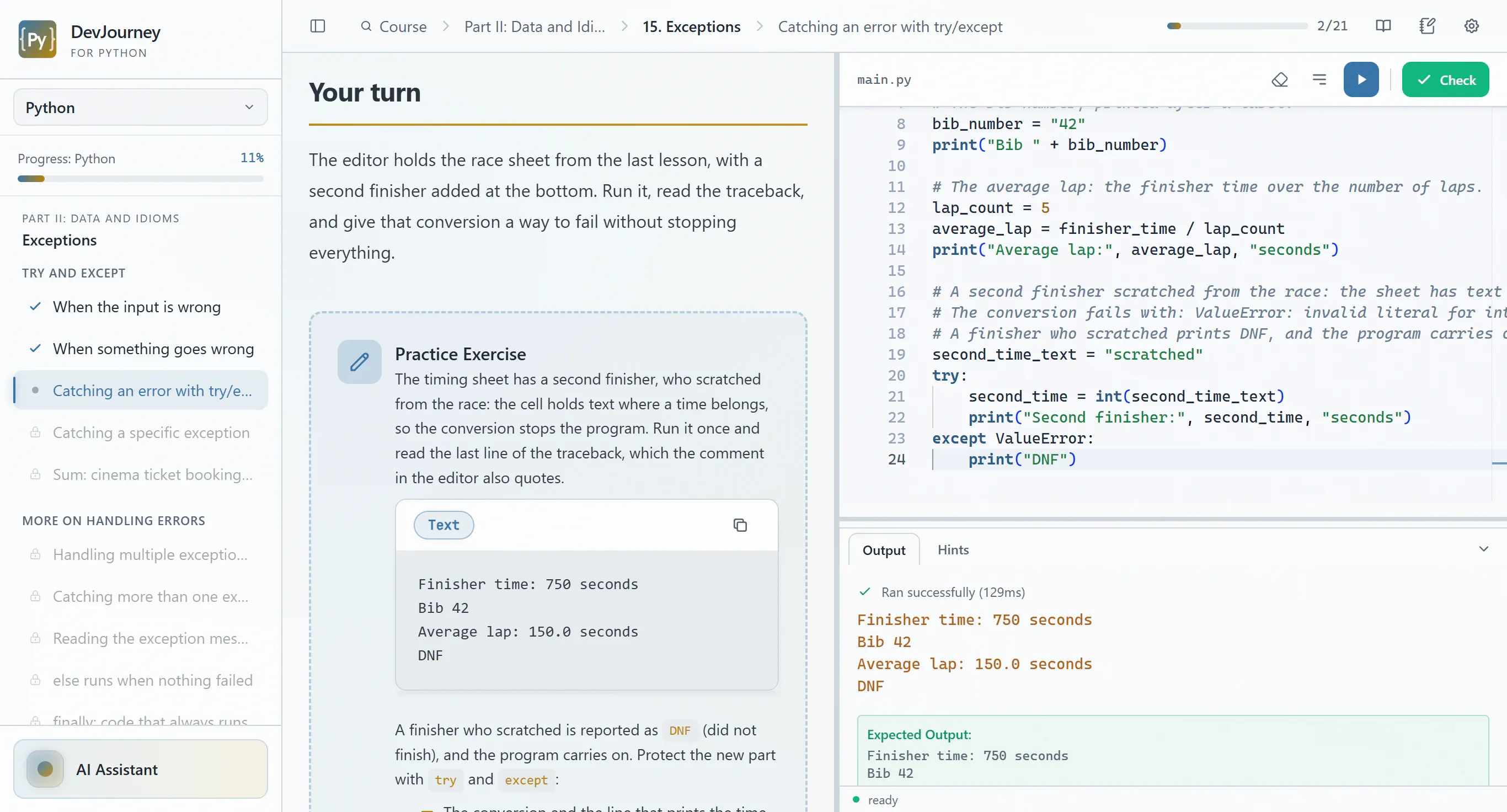Image resolution: width=1507 pixels, height=812 pixels.
Task: Click the 11% progress value
Action: (252, 158)
